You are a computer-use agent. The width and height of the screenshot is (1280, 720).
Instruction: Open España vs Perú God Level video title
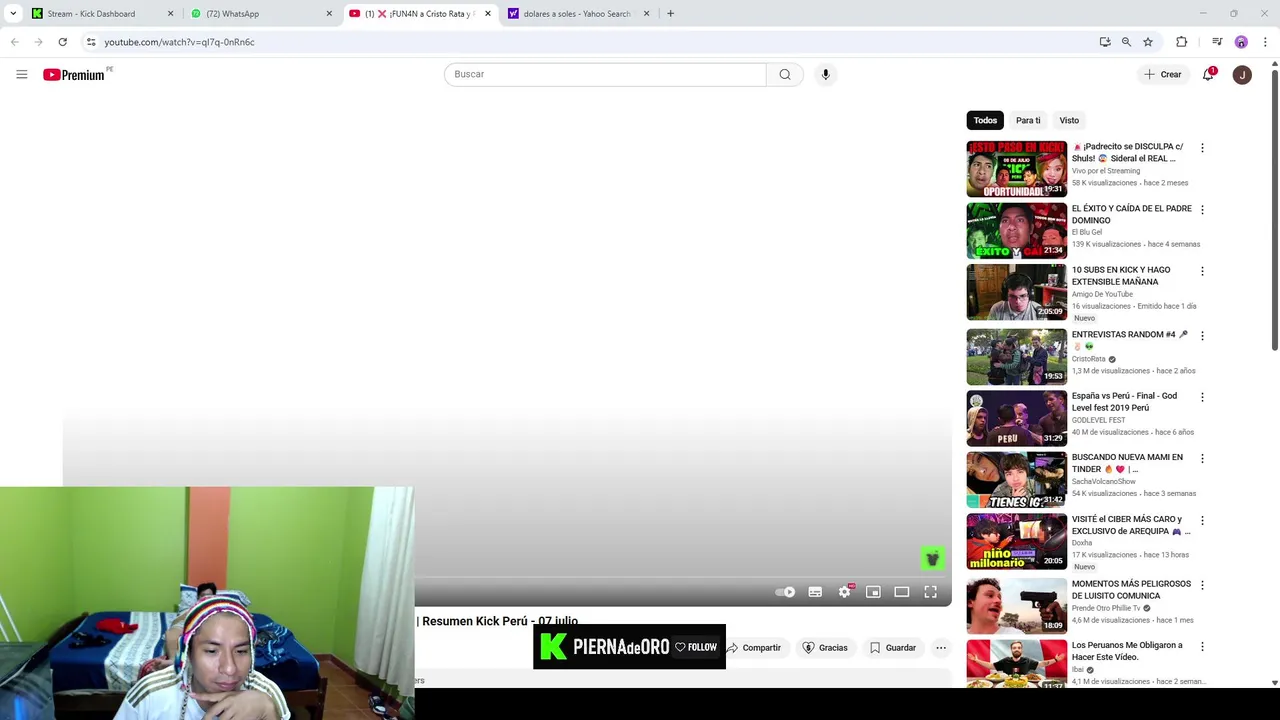tap(1124, 402)
